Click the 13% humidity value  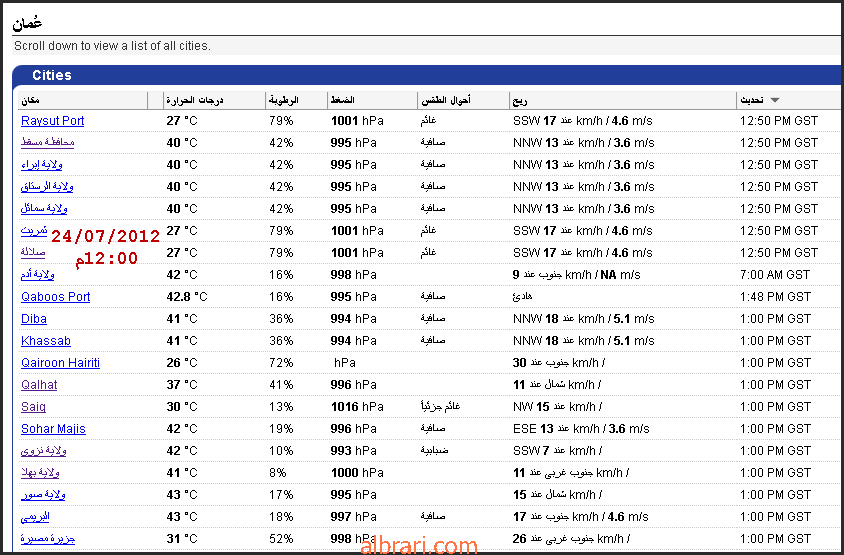pyautogui.click(x=281, y=407)
